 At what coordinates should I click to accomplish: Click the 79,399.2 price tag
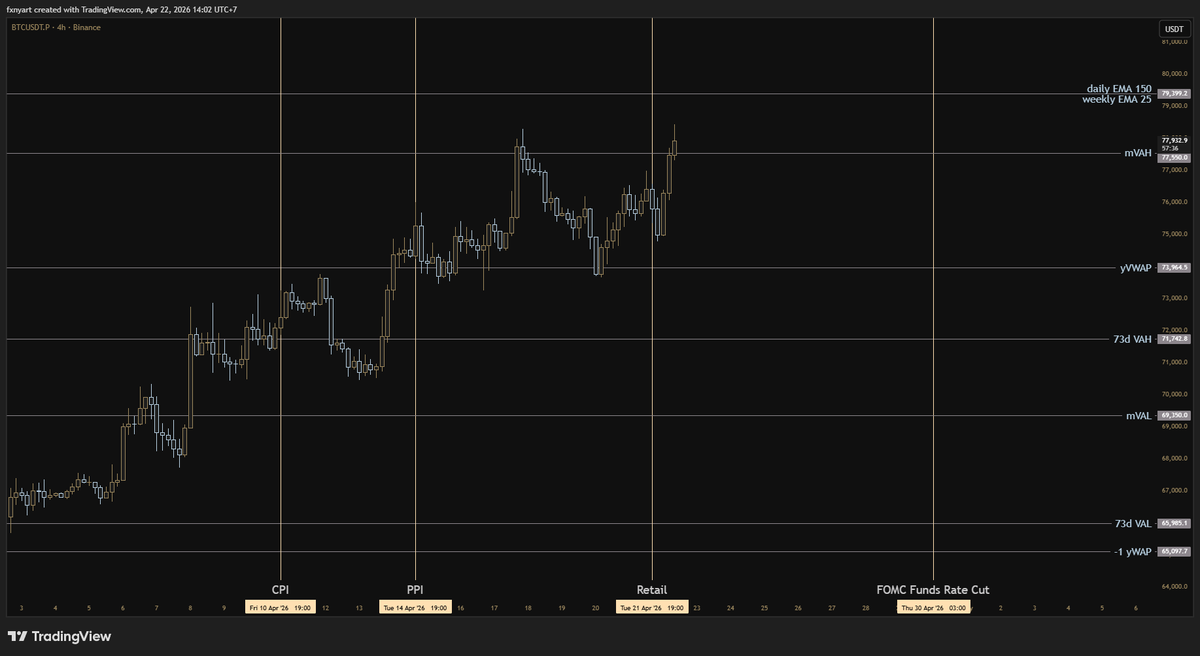click(1174, 93)
